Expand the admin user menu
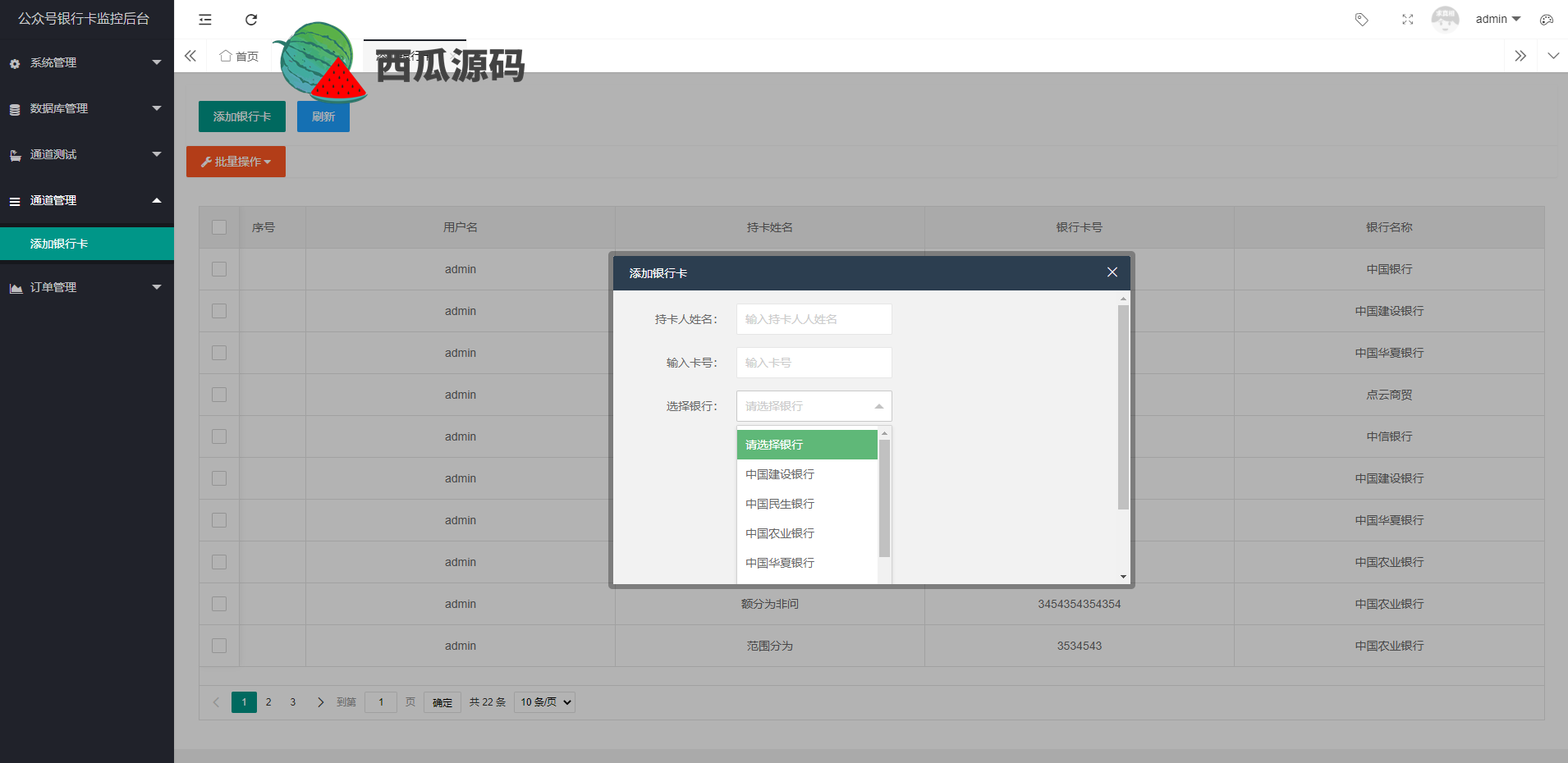 [x=1497, y=20]
